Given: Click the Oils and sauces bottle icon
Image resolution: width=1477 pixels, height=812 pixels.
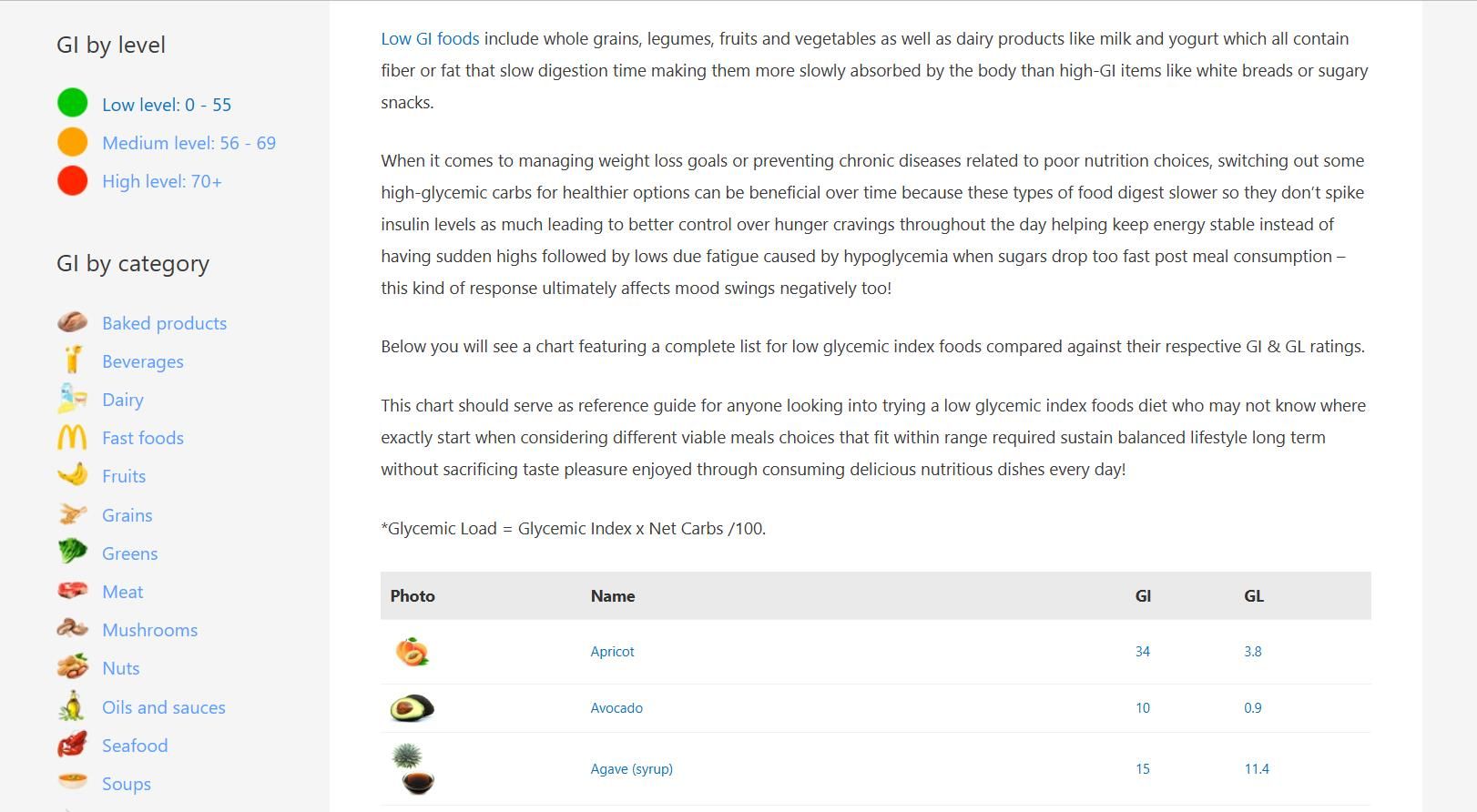Looking at the screenshot, I should click(x=72, y=706).
